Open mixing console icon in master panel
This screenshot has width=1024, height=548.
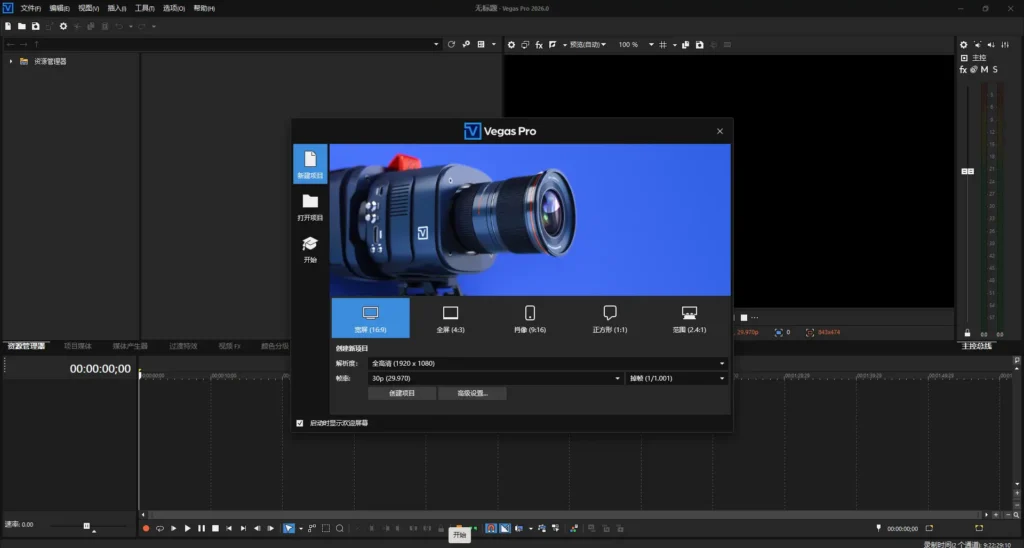(x=1005, y=45)
